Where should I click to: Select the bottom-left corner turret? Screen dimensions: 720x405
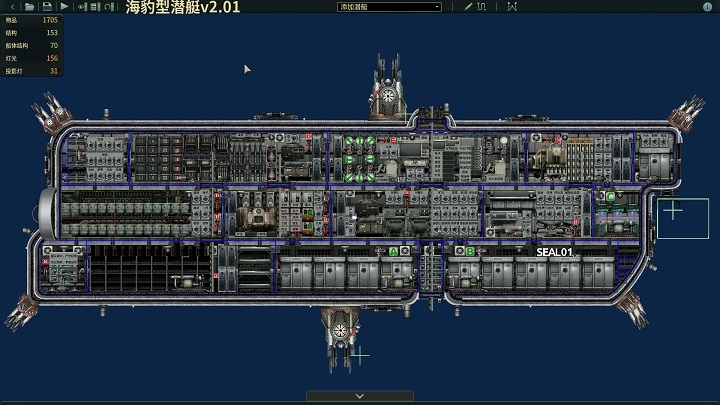click(x=22, y=313)
